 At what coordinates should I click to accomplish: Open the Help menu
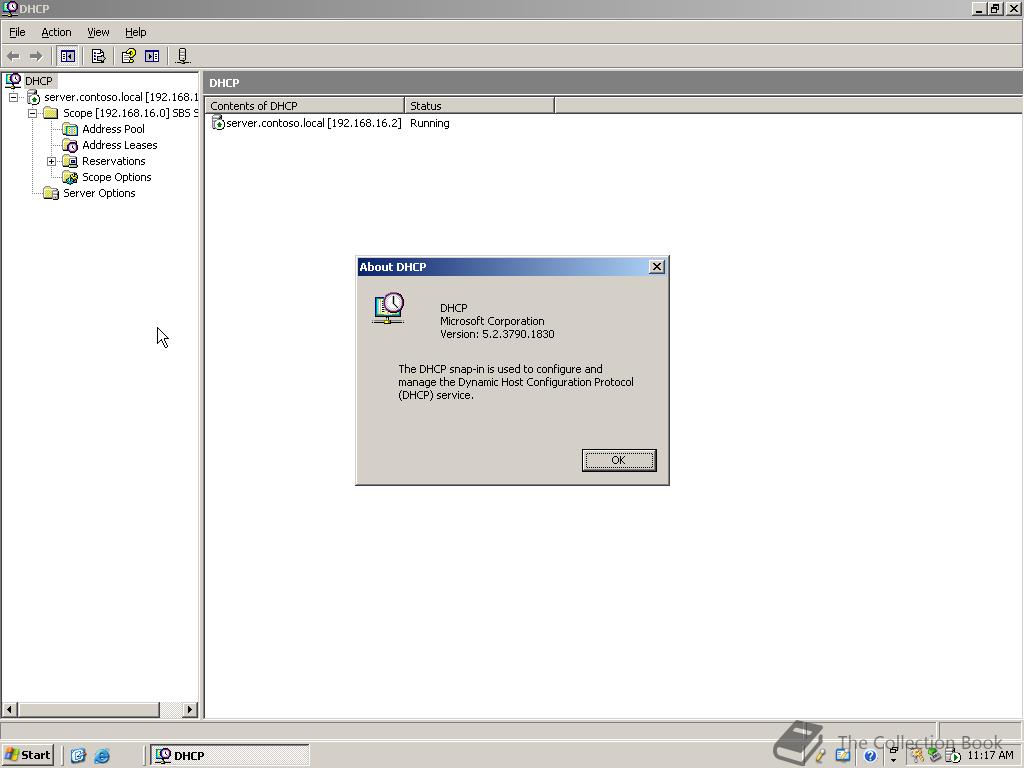point(136,32)
